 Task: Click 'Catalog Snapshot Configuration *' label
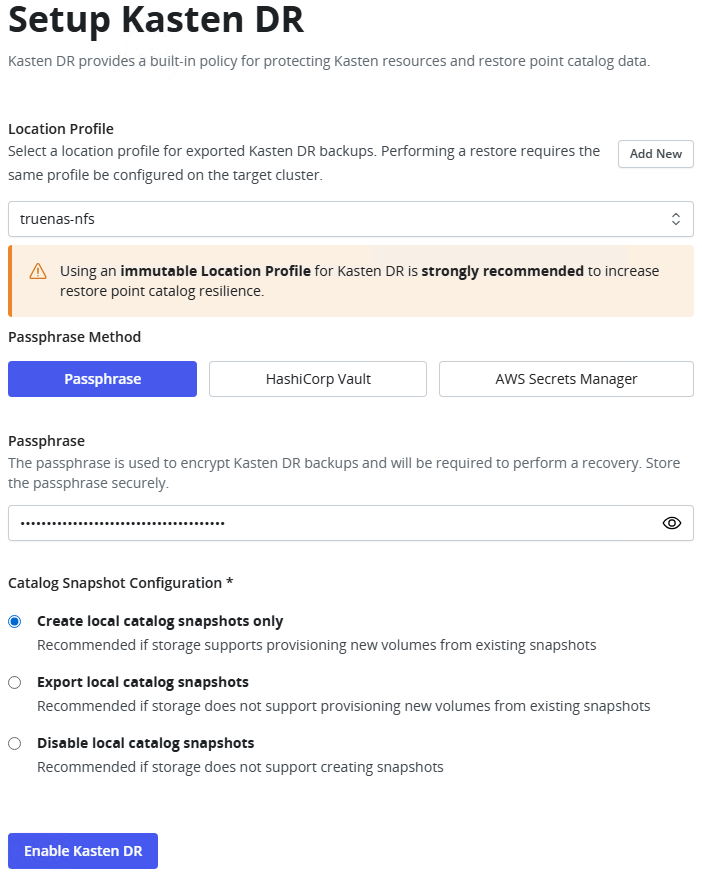coord(121,583)
